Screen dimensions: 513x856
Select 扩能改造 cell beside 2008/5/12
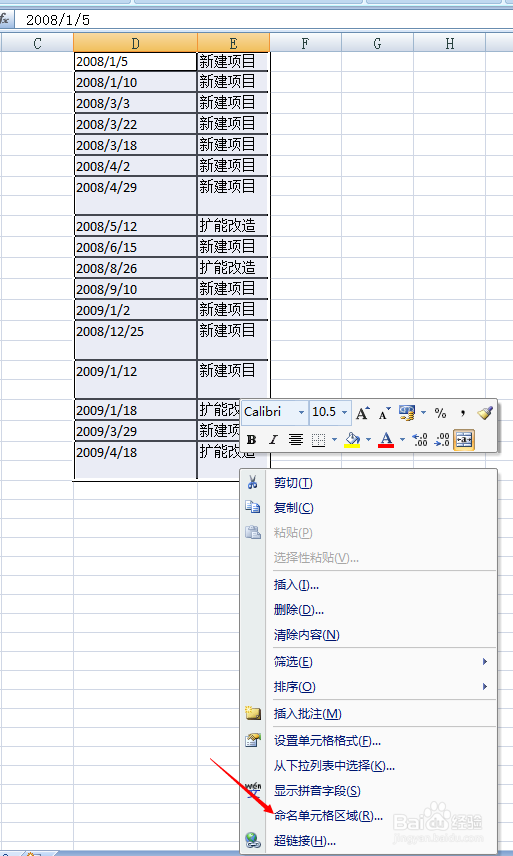tap(233, 225)
